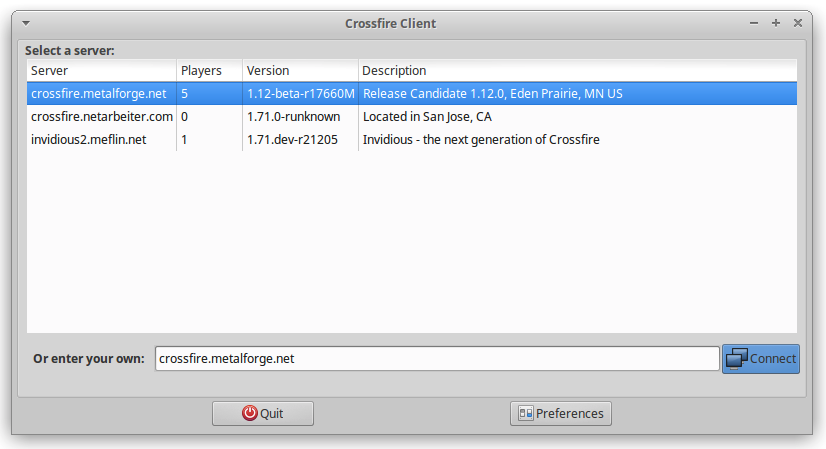Click the Connect button's network icon
Image resolution: width=826 pixels, height=449 pixels.
click(737, 359)
